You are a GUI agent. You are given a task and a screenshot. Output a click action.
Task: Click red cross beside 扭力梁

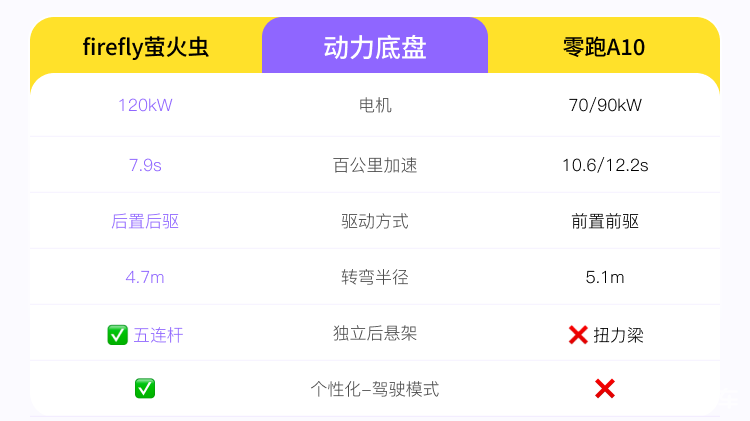(x=577, y=335)
